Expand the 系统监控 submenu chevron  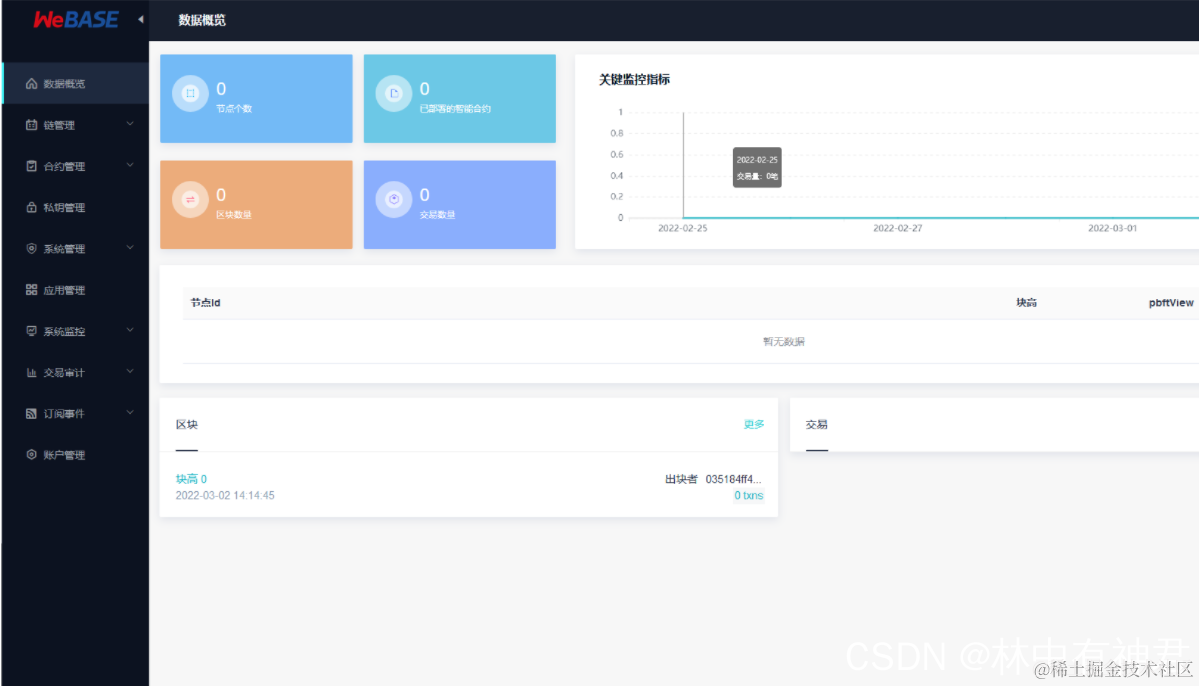pyautogui.click(x=130, y=331)
